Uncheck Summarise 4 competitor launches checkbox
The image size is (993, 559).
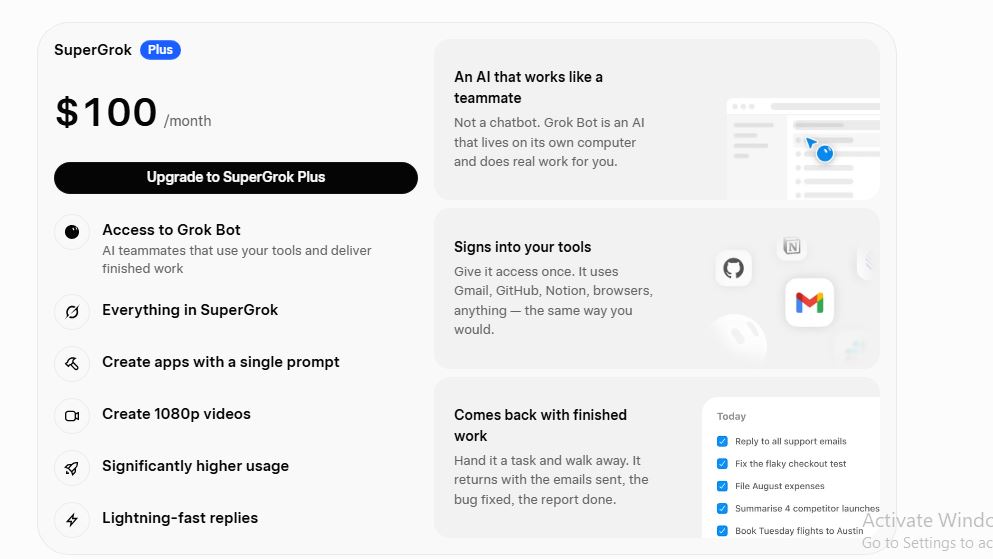pos(722,508)
